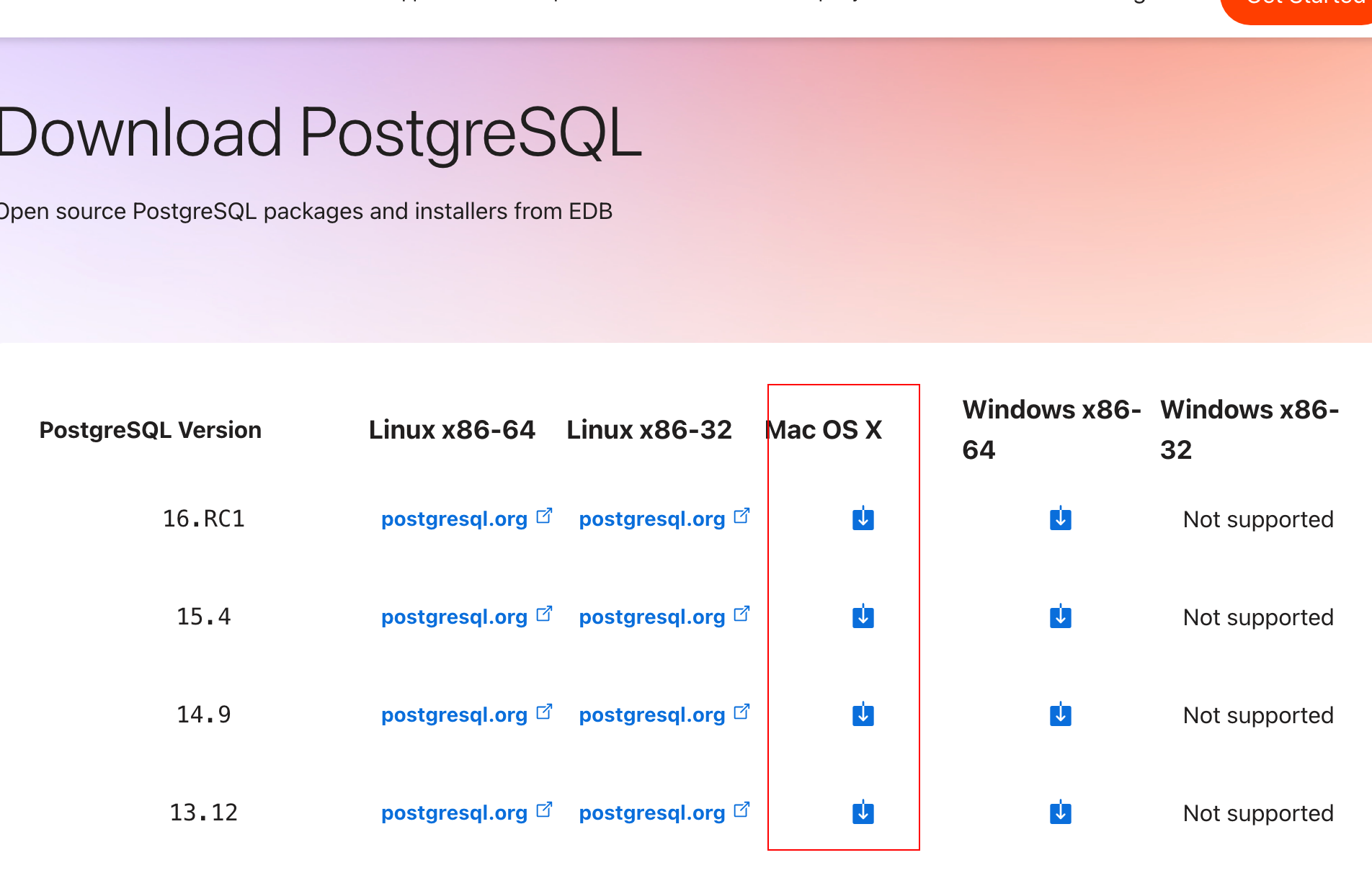Screen dimensions: 1372x873
Task: Click the Download PostgreSQL page heading
Action: [x=321, y=133]
